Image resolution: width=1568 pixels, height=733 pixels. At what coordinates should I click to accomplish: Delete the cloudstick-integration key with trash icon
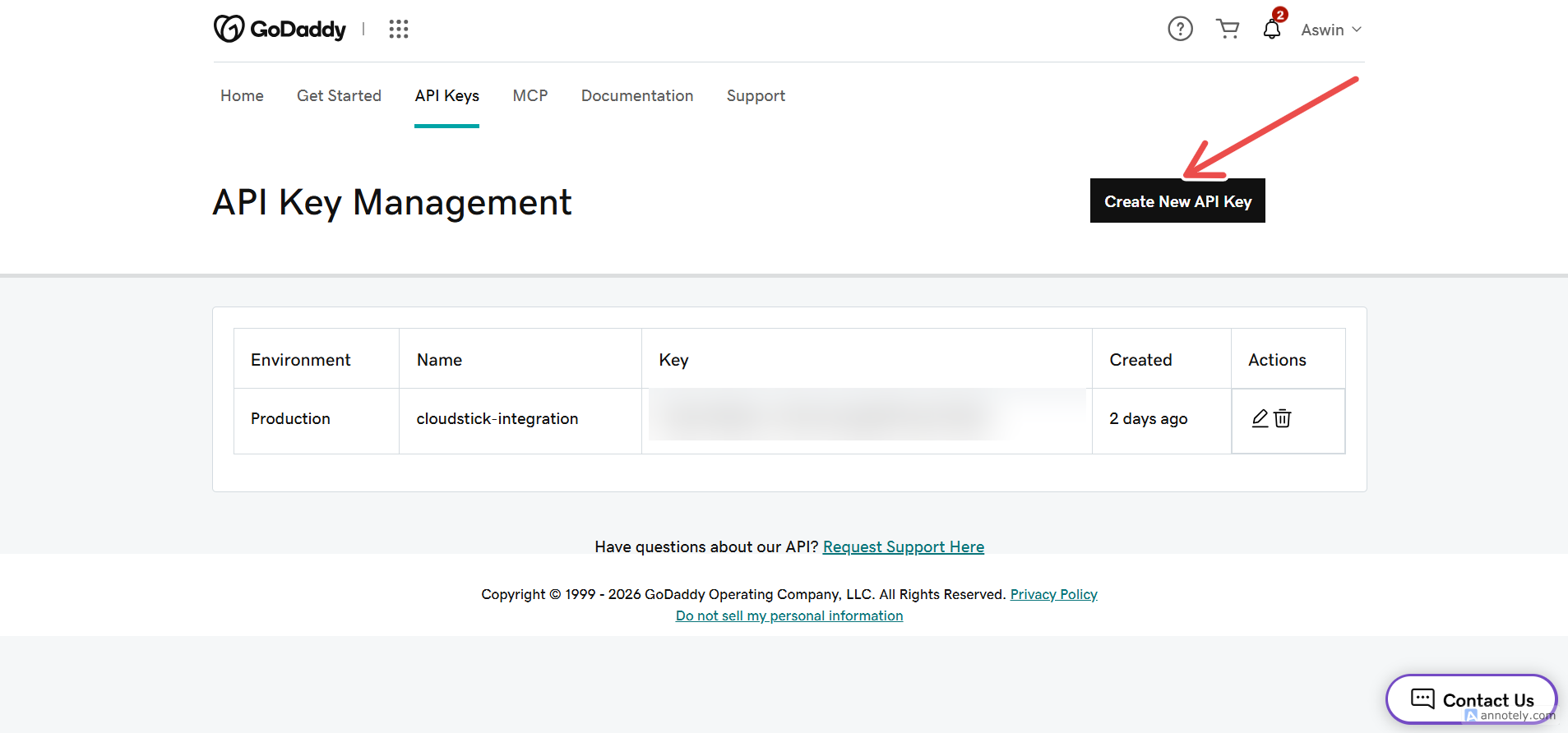pos(1283,418)
